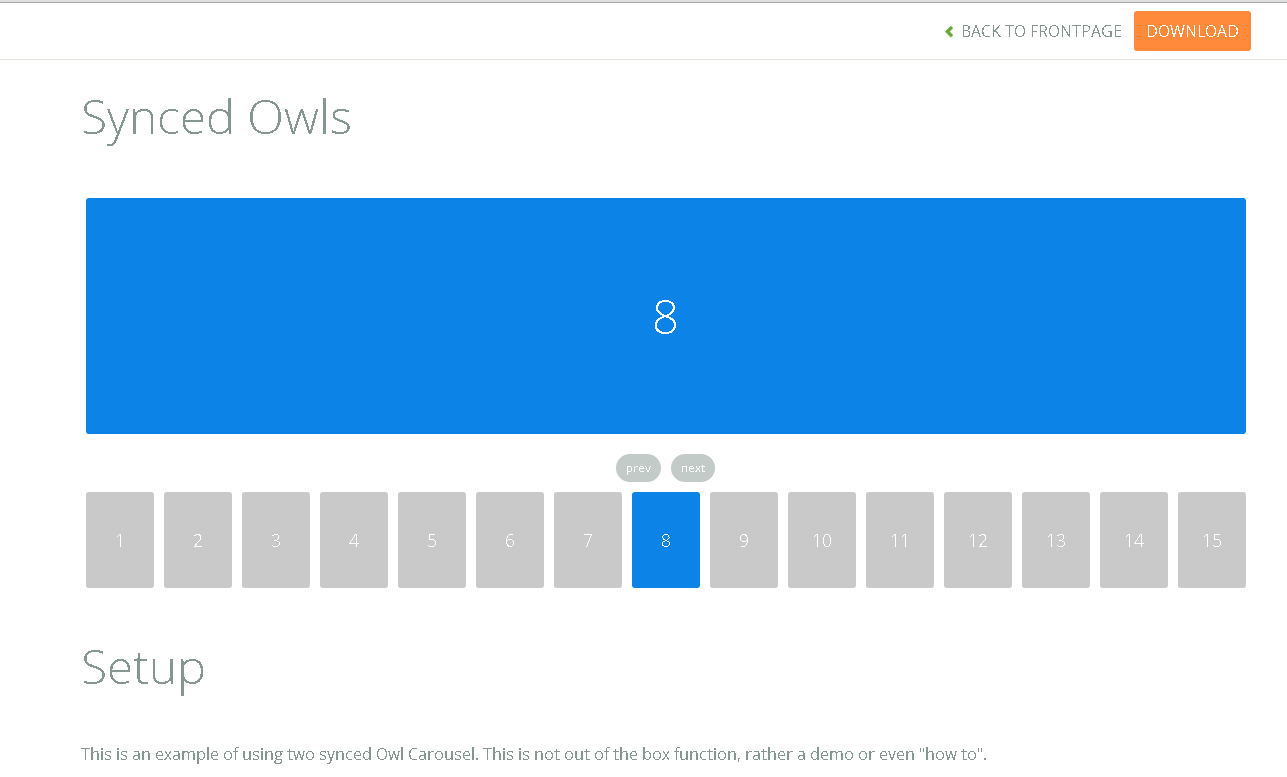Select thumbnail 10 in the carousel
This screenshot has height=777, width=1287.
coord(821,540)
